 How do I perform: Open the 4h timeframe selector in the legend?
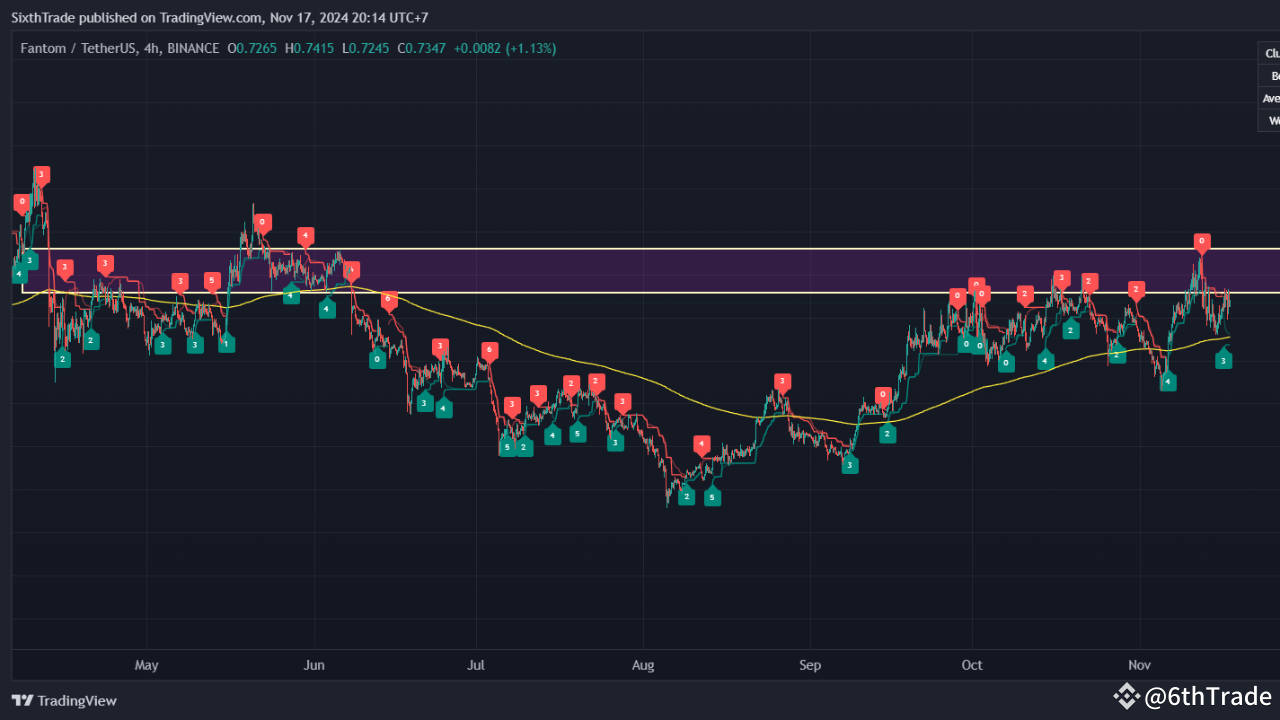[x=148, y=47]
